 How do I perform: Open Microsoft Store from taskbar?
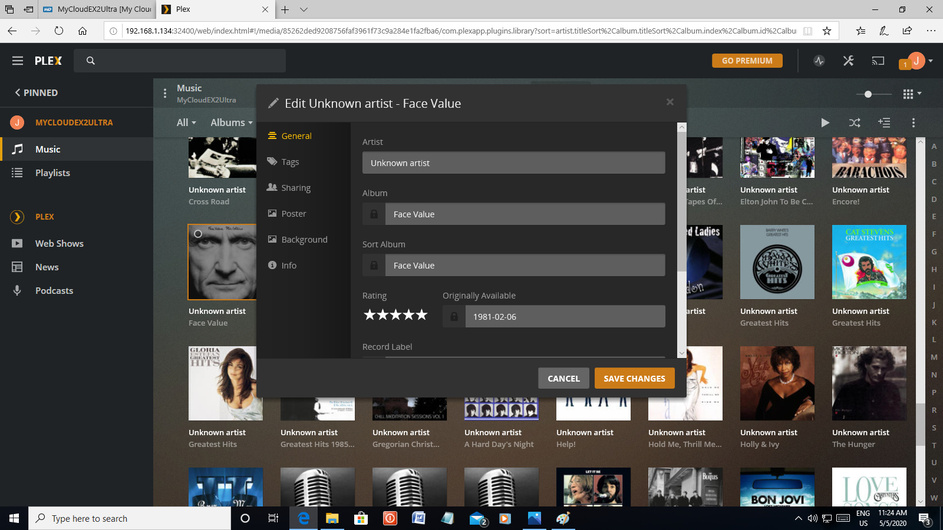coord(361,518)
